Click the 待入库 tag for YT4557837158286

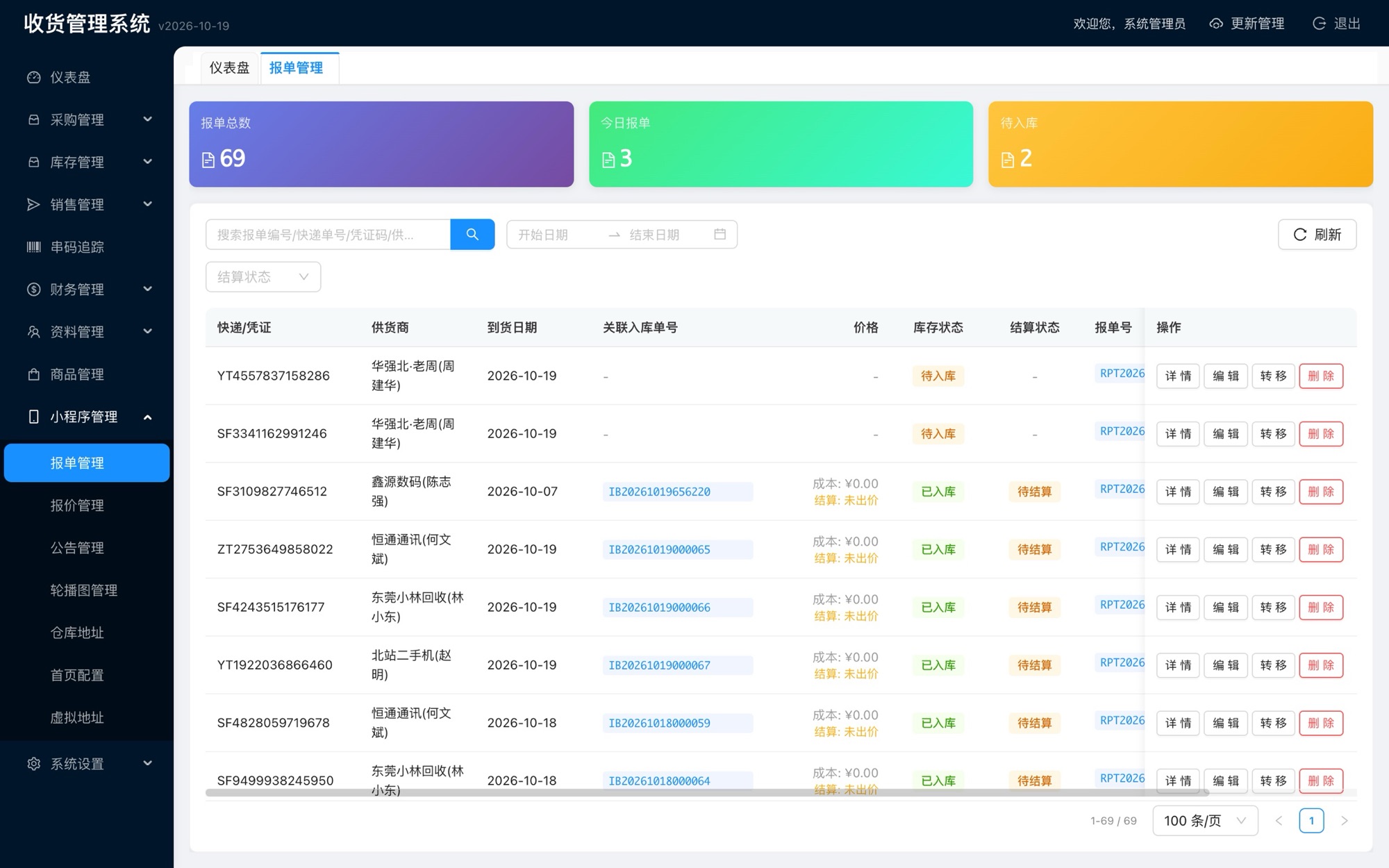tap(938, 376)
